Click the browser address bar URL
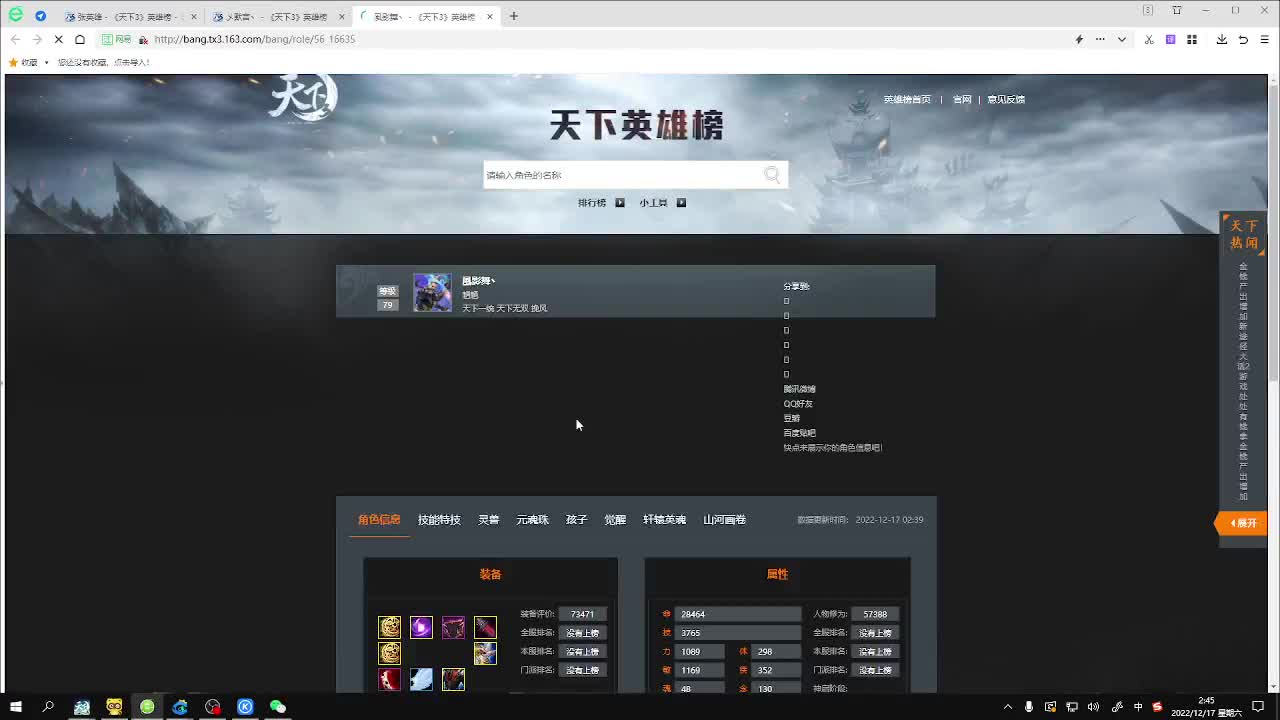Viewport: 1280px width, 720px height. [x=254, y=39]
